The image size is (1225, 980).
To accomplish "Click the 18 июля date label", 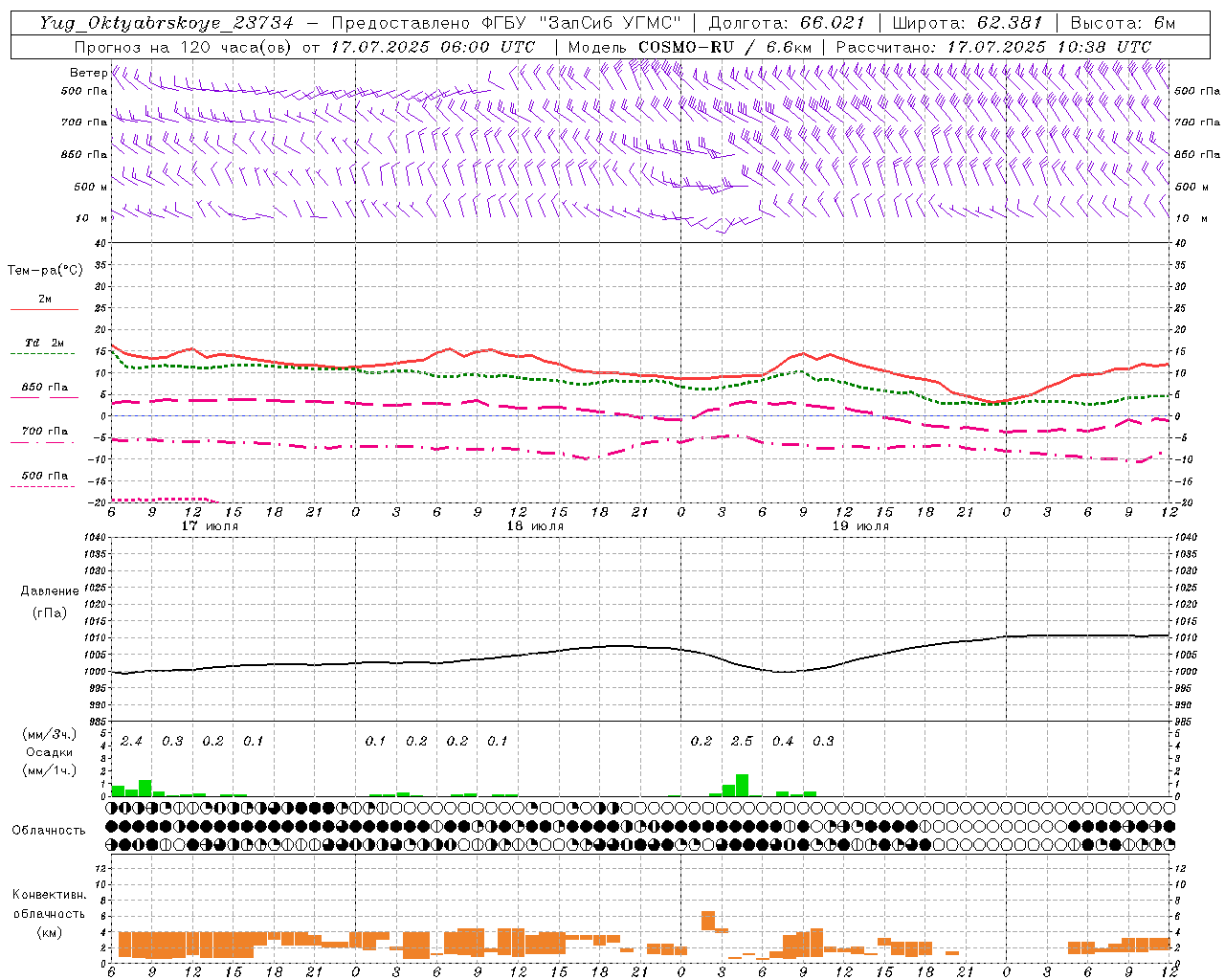I will [535, 526].
